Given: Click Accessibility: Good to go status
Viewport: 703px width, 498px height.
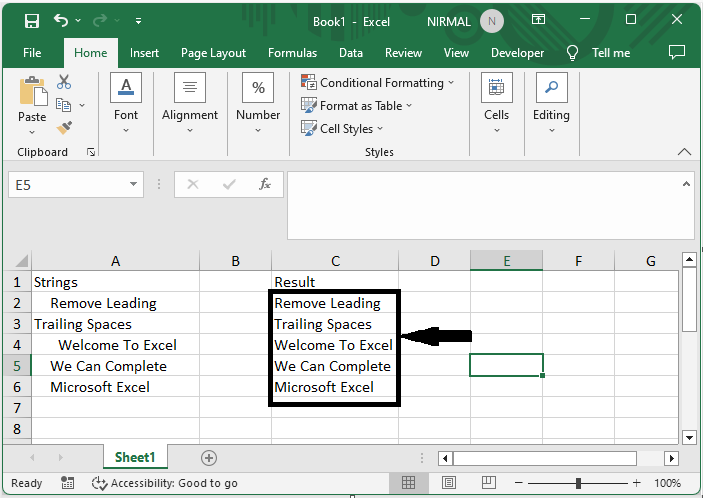Looking at the screenshot, I should pyautogui.click(x=165, y=483).
